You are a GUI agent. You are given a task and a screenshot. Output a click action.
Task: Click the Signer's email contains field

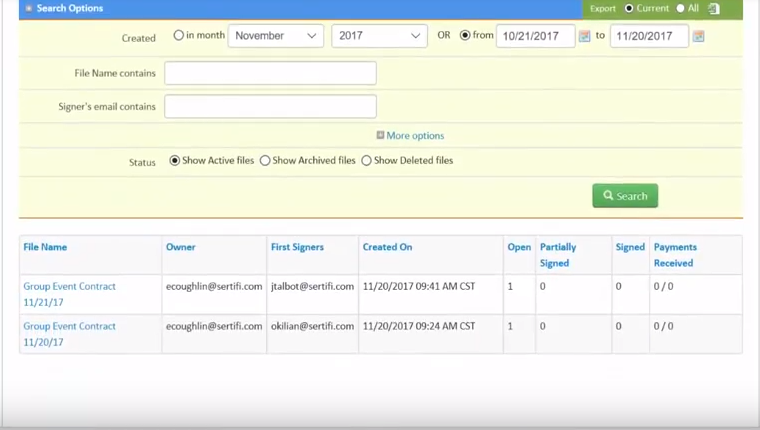click(x=270, y=107)
